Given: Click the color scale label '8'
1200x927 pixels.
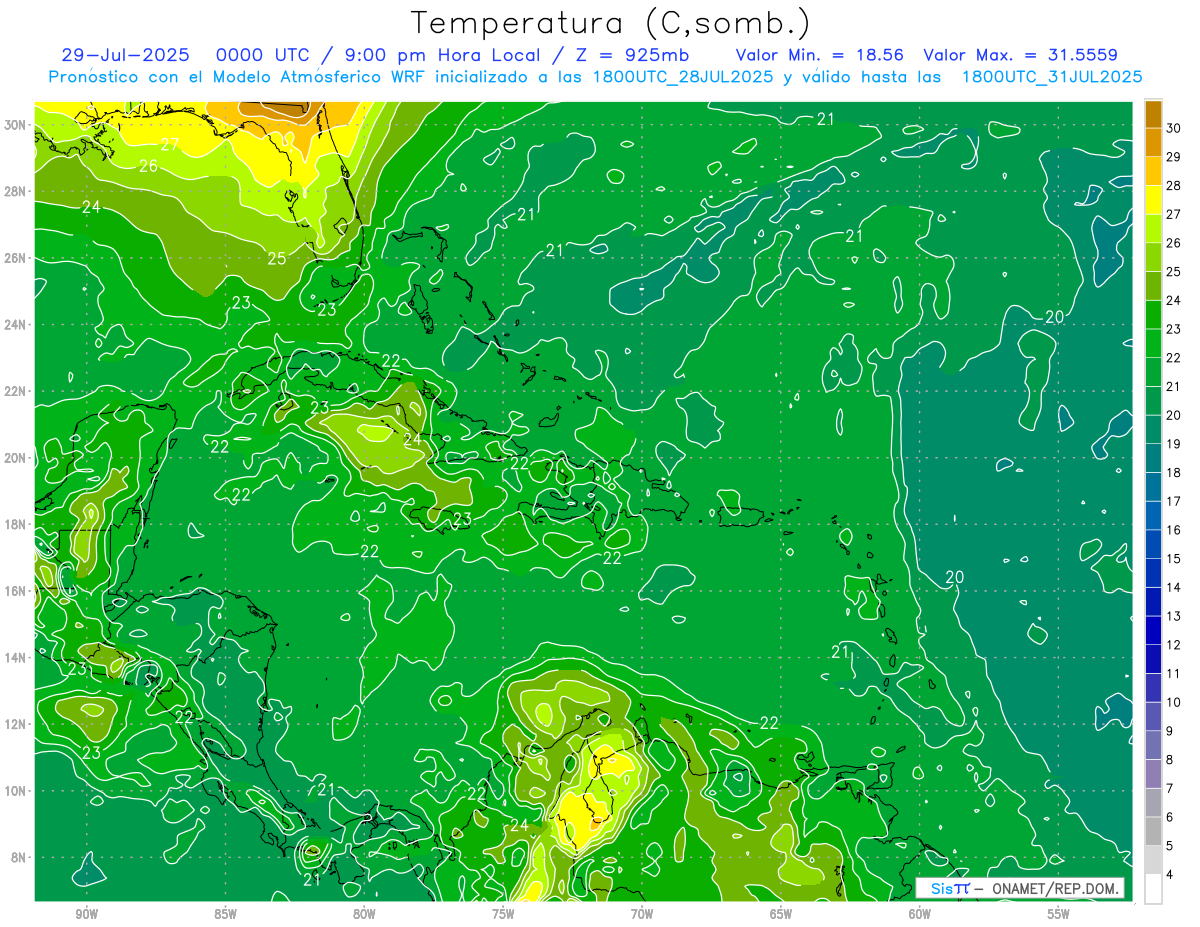Looking at the screenshot, I should (1170, 760).
